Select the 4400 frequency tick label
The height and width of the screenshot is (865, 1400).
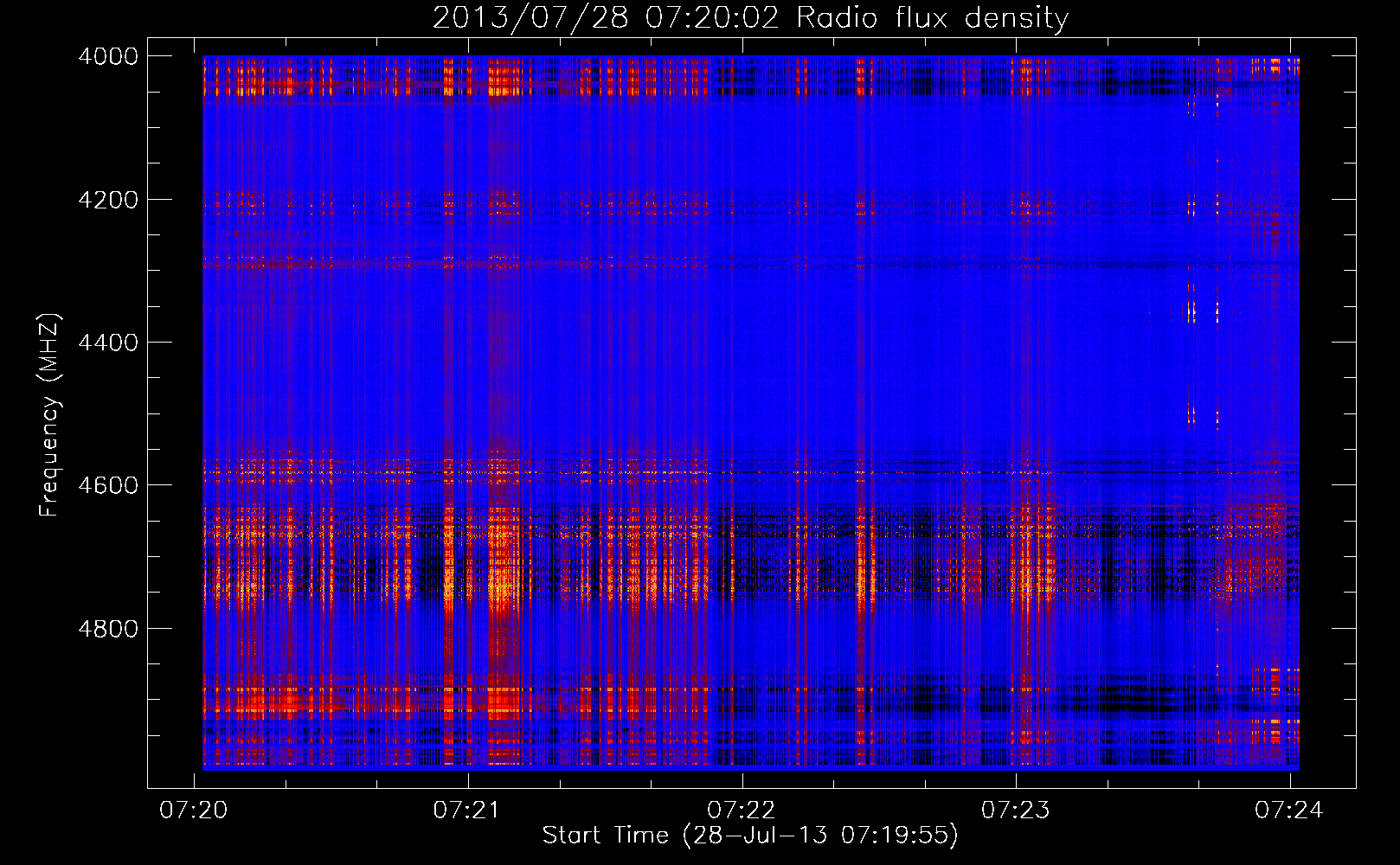(x=108, y=343)
